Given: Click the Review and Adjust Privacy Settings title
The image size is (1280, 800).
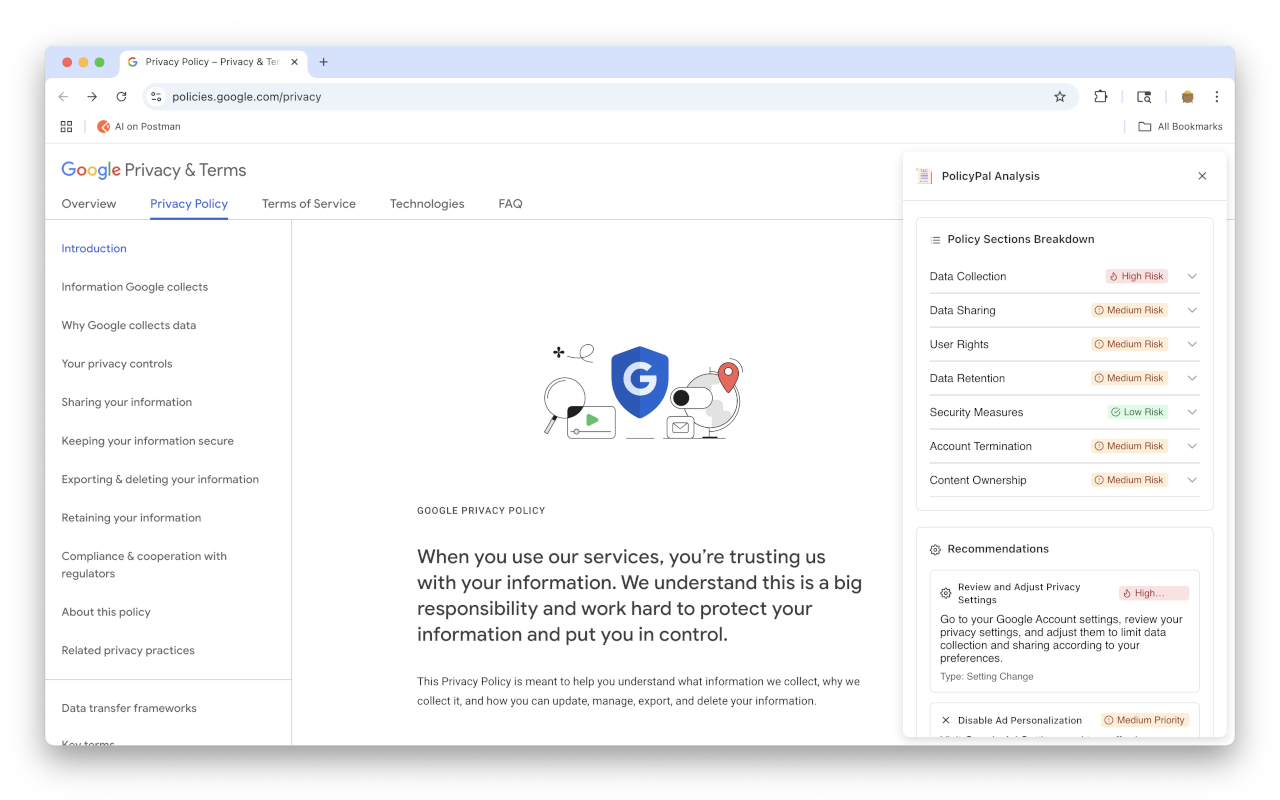Looking at the screenshot, I should pos(1019,593).
